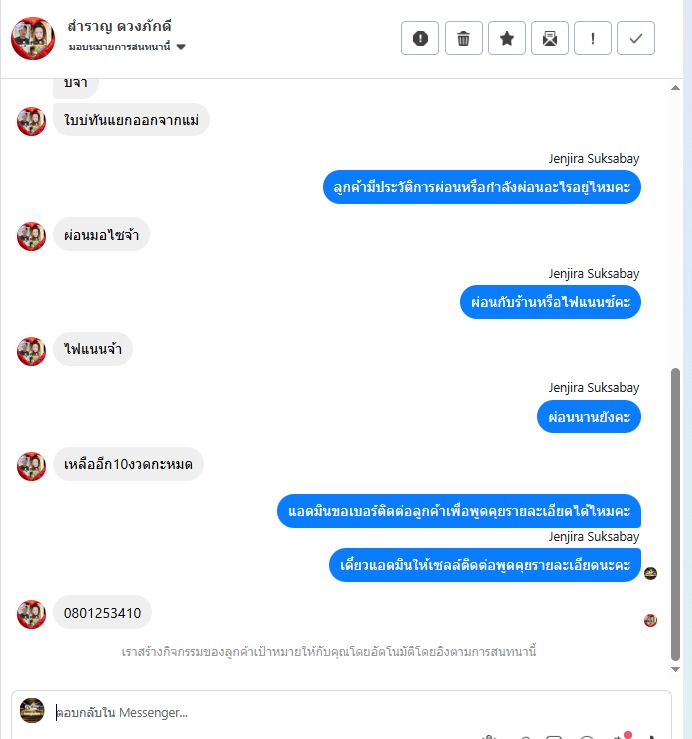Image resolution: width=692 pixels, height=739 pixels.
Task: Click the เหลืออีก10งวดกะหมด message bubble
Action: coord(128,464)
